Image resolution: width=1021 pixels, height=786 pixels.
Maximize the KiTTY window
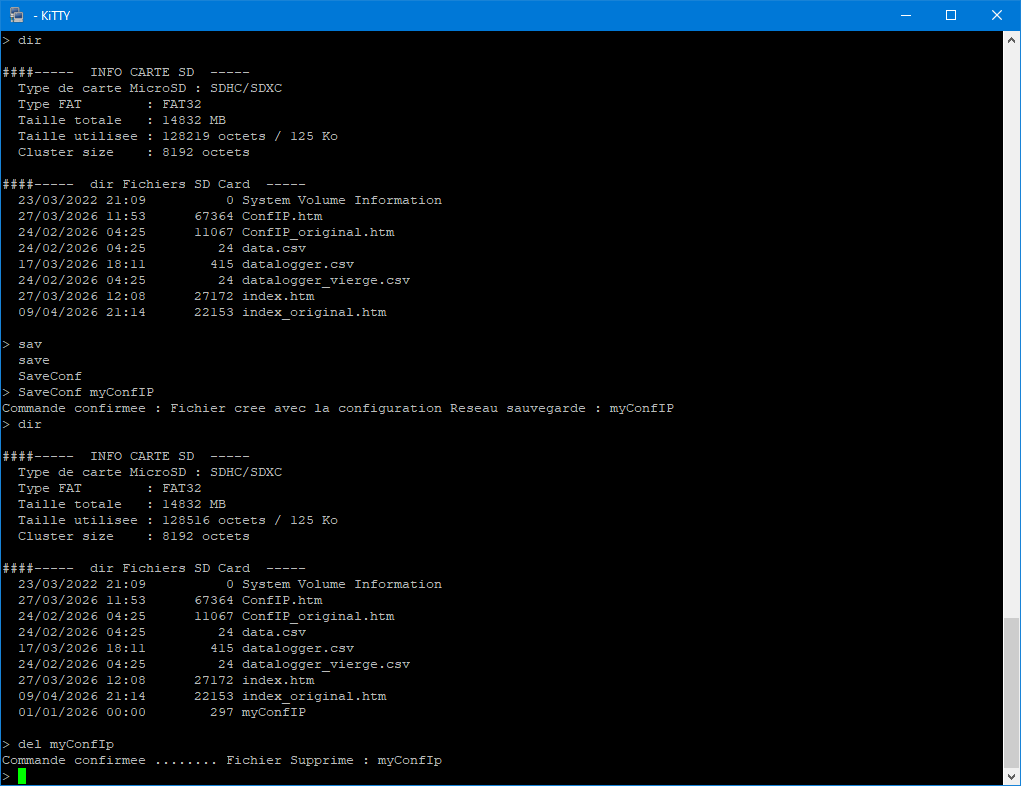tap(951, 15)
